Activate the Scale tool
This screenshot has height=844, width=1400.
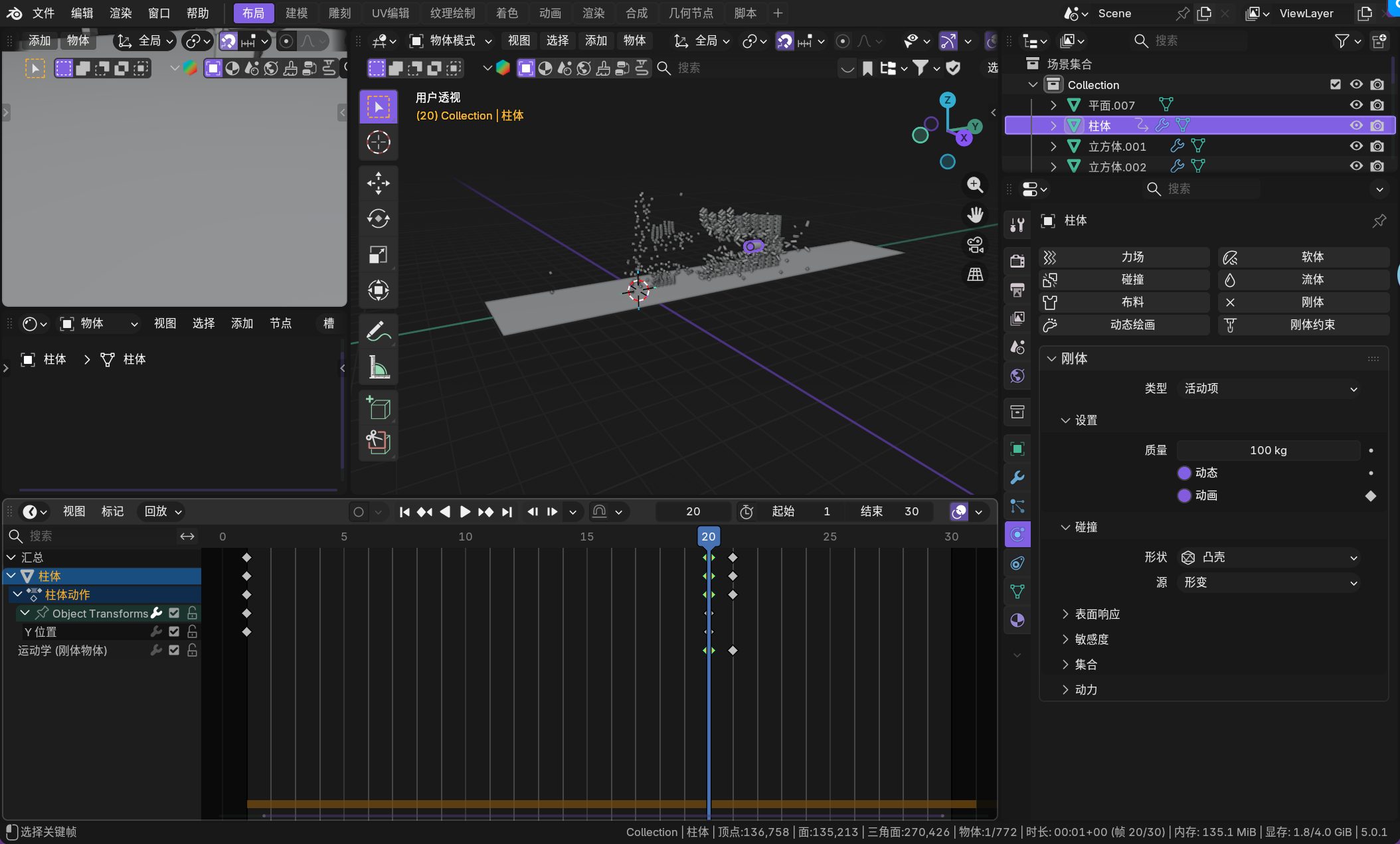378,254
